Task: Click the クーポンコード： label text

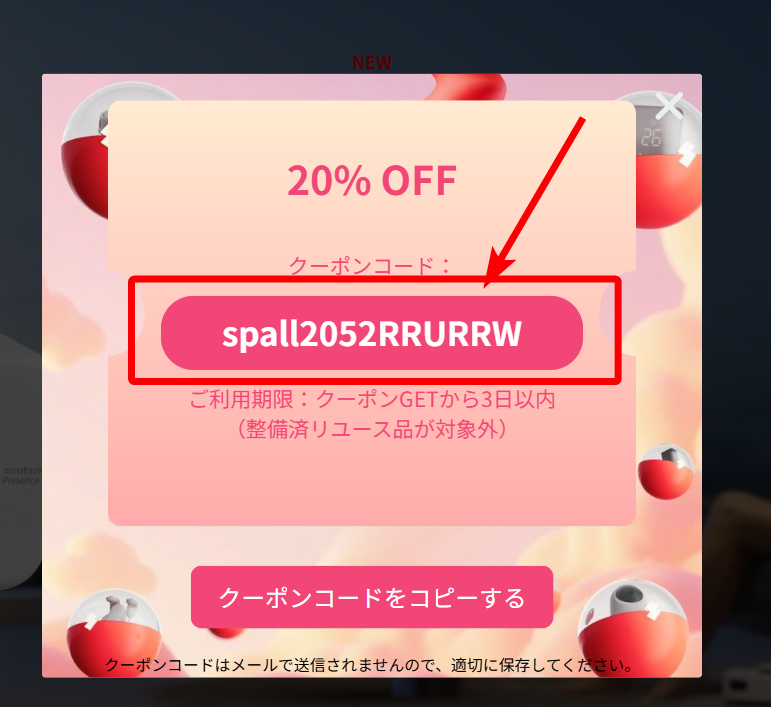Action: point(370,266)
